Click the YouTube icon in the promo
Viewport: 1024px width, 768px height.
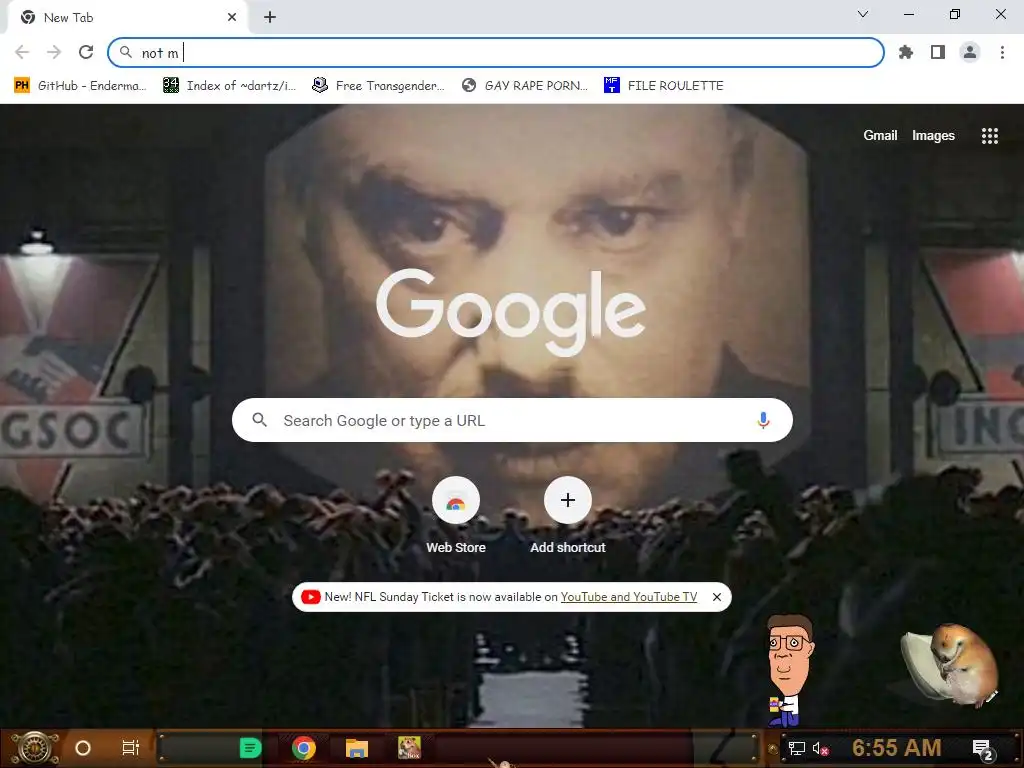(311, 597)
